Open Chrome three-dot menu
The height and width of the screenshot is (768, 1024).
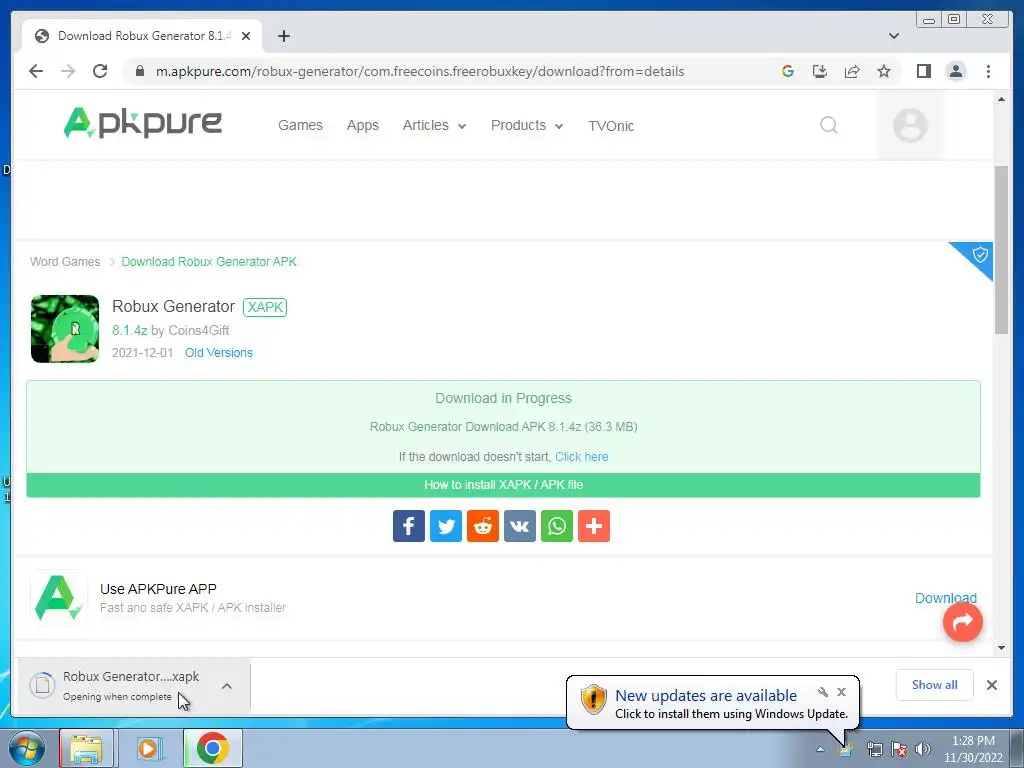[x=988, y=71]
